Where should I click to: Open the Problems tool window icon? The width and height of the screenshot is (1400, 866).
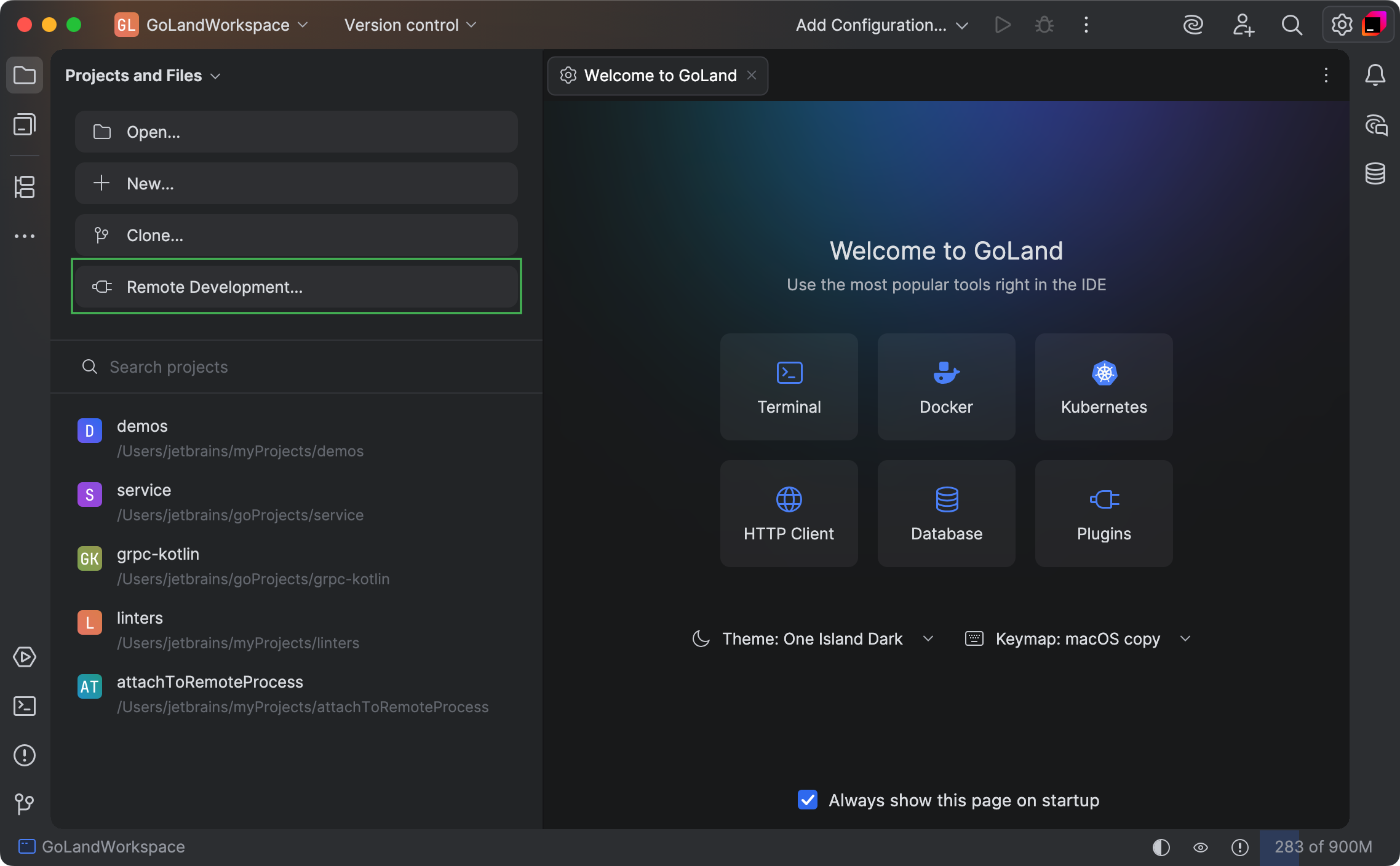click(25, 755)
